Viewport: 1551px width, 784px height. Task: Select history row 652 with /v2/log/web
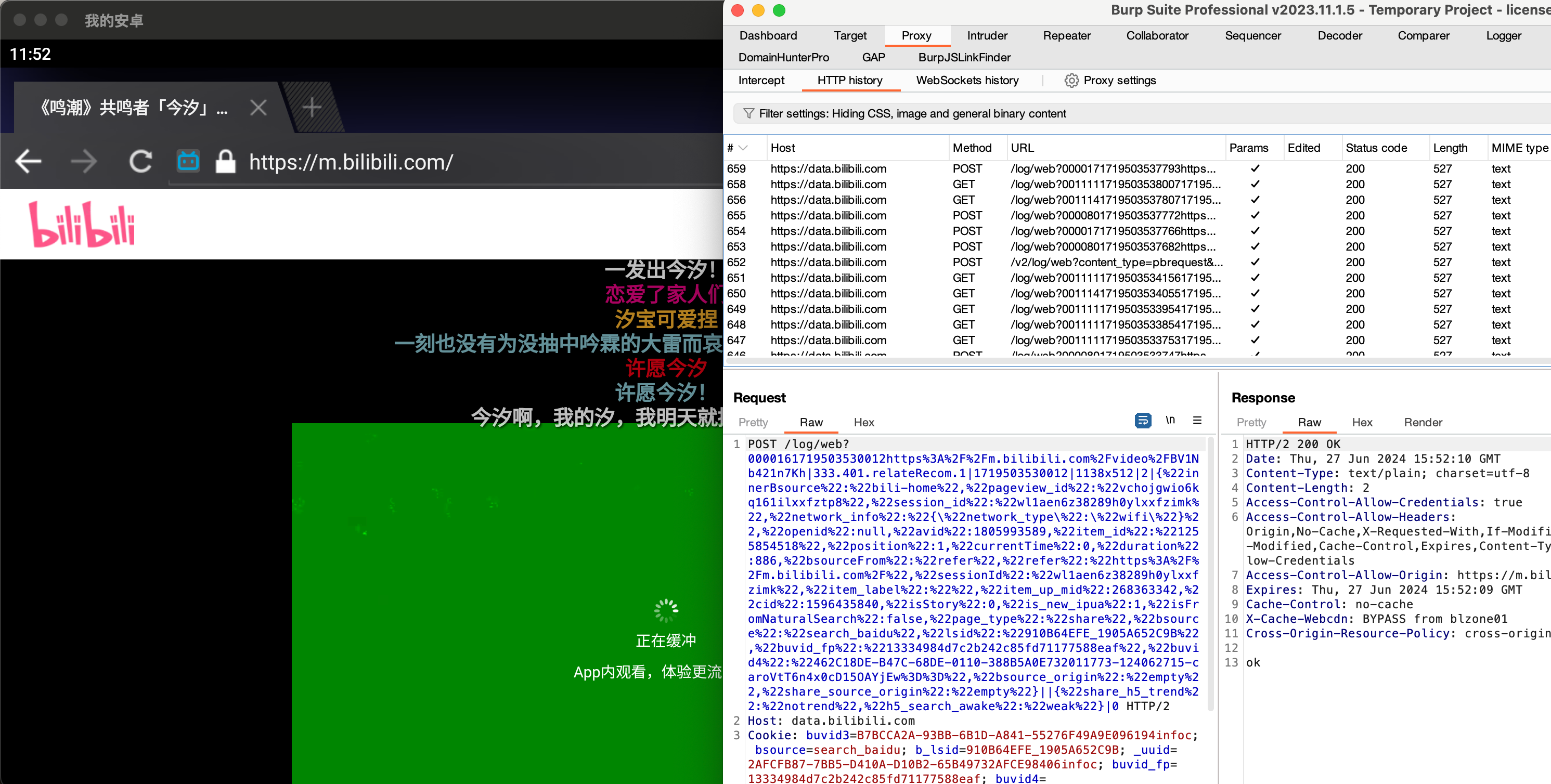point(1116,263)
